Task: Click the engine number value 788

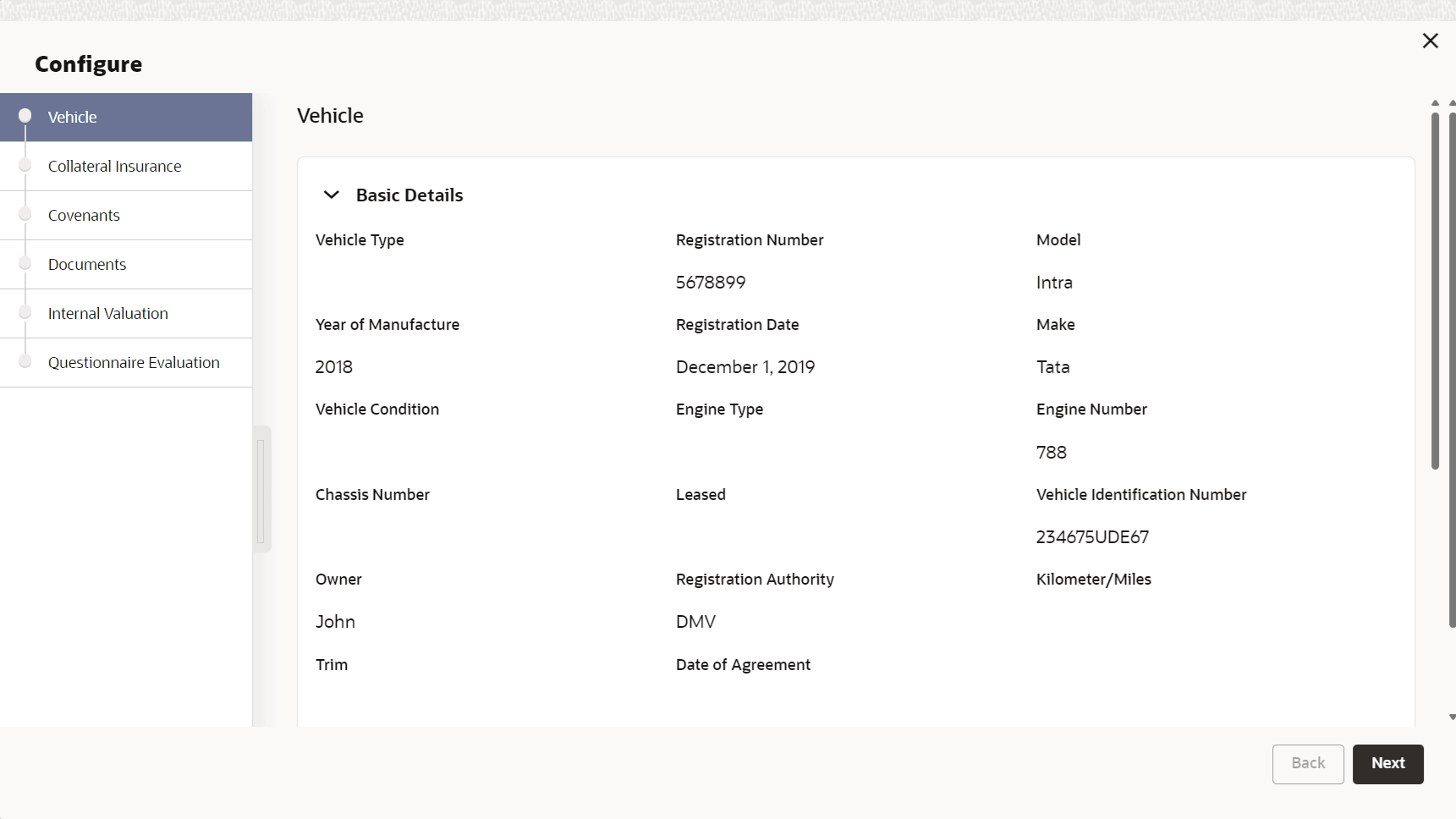Action: click(1052, 453)
